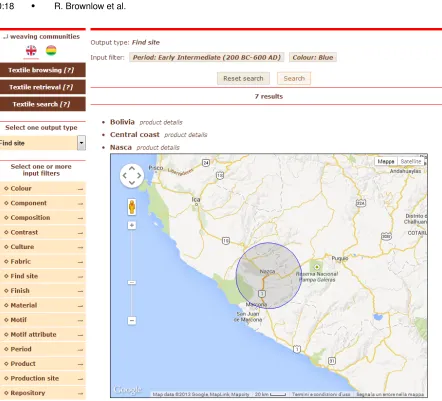
Task: Click the Ica city label on map
Action: point(196,199)
